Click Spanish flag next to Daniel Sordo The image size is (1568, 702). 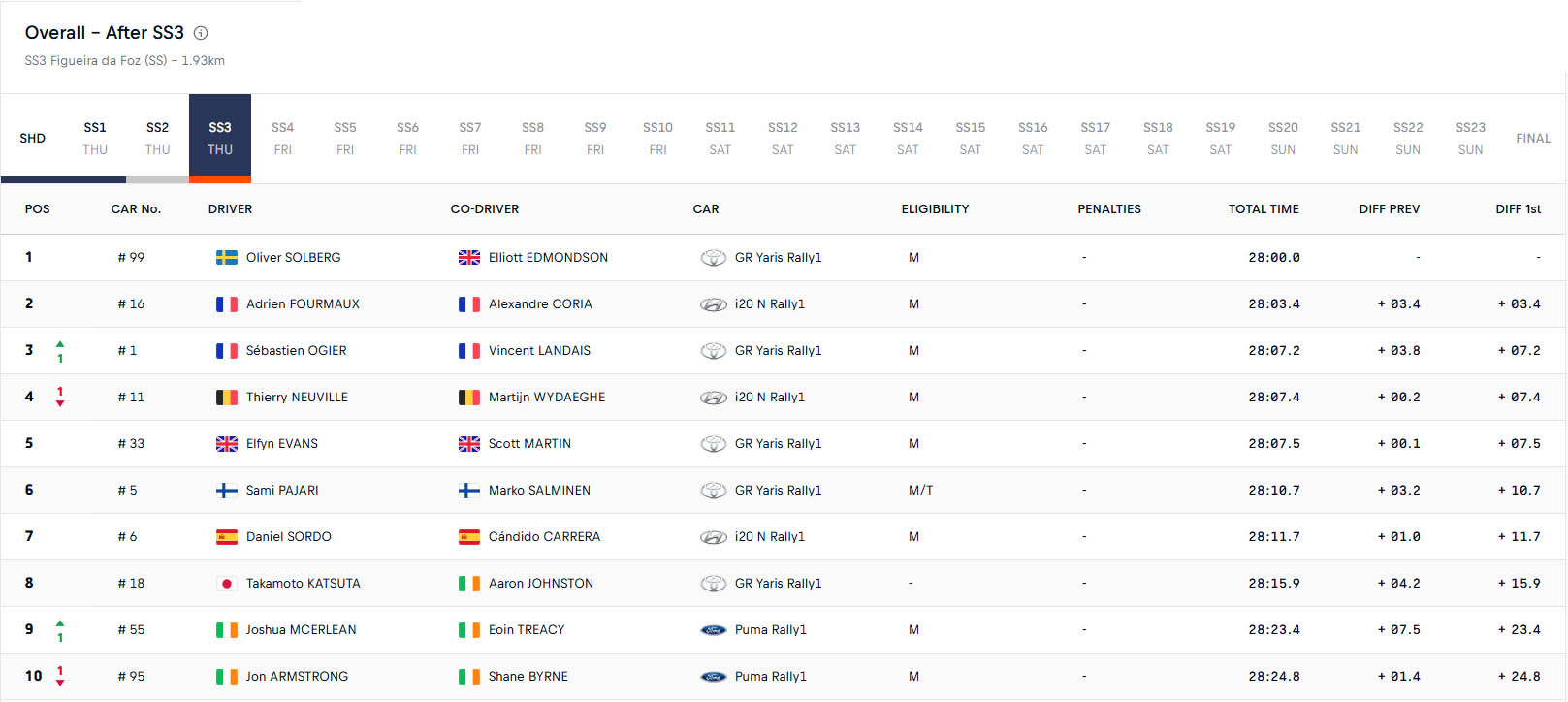227,537
